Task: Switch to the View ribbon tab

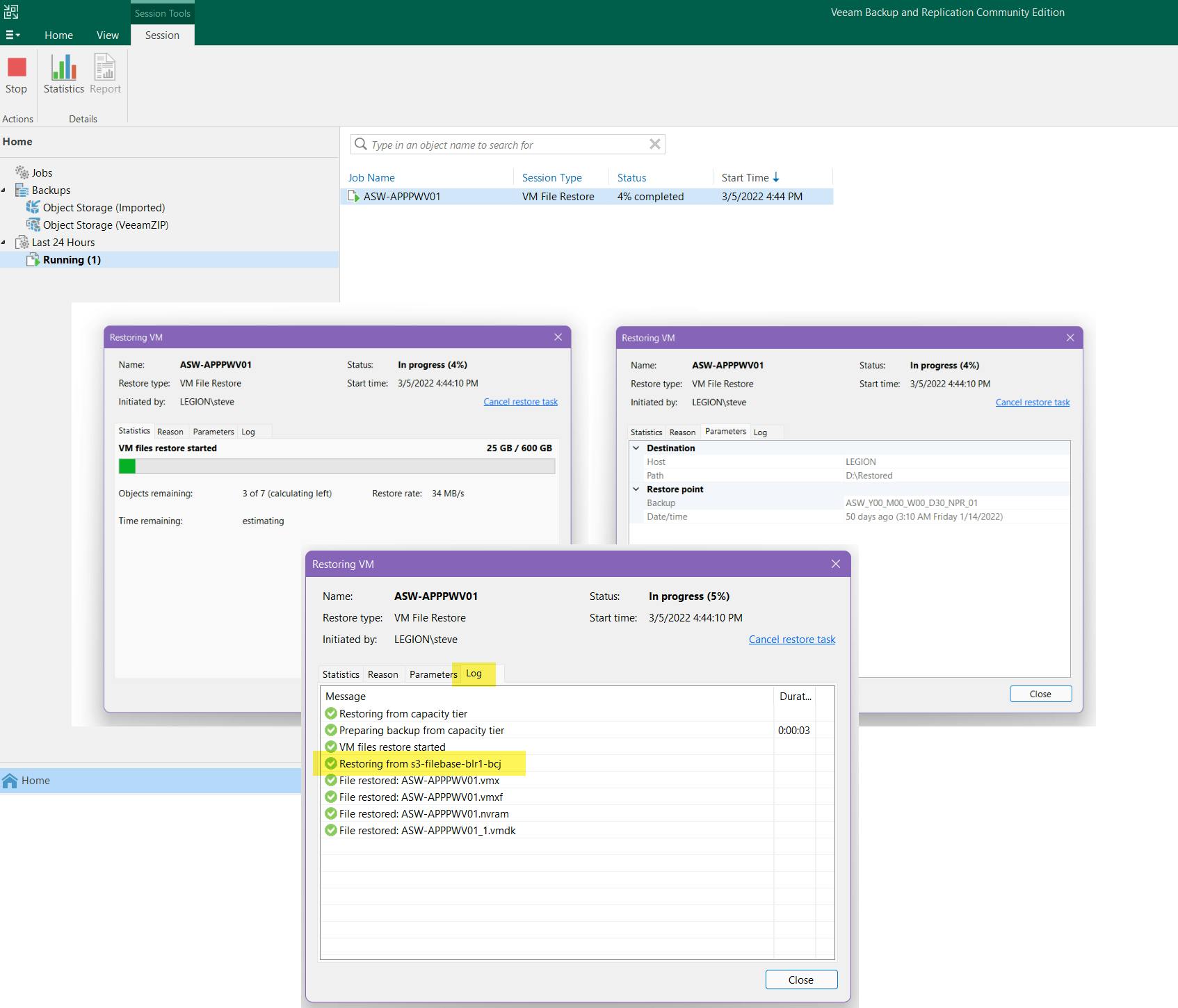Action: [107, 35]
